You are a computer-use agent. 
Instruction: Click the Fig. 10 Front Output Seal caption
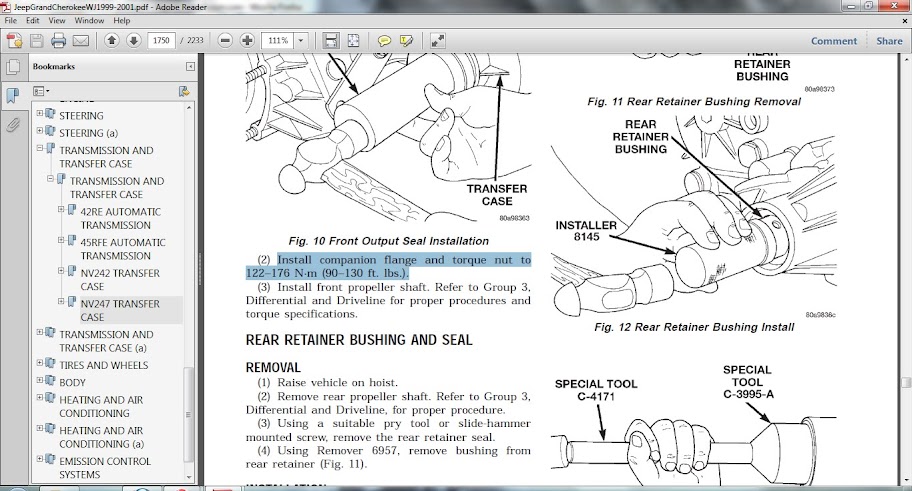coord(389,241)
